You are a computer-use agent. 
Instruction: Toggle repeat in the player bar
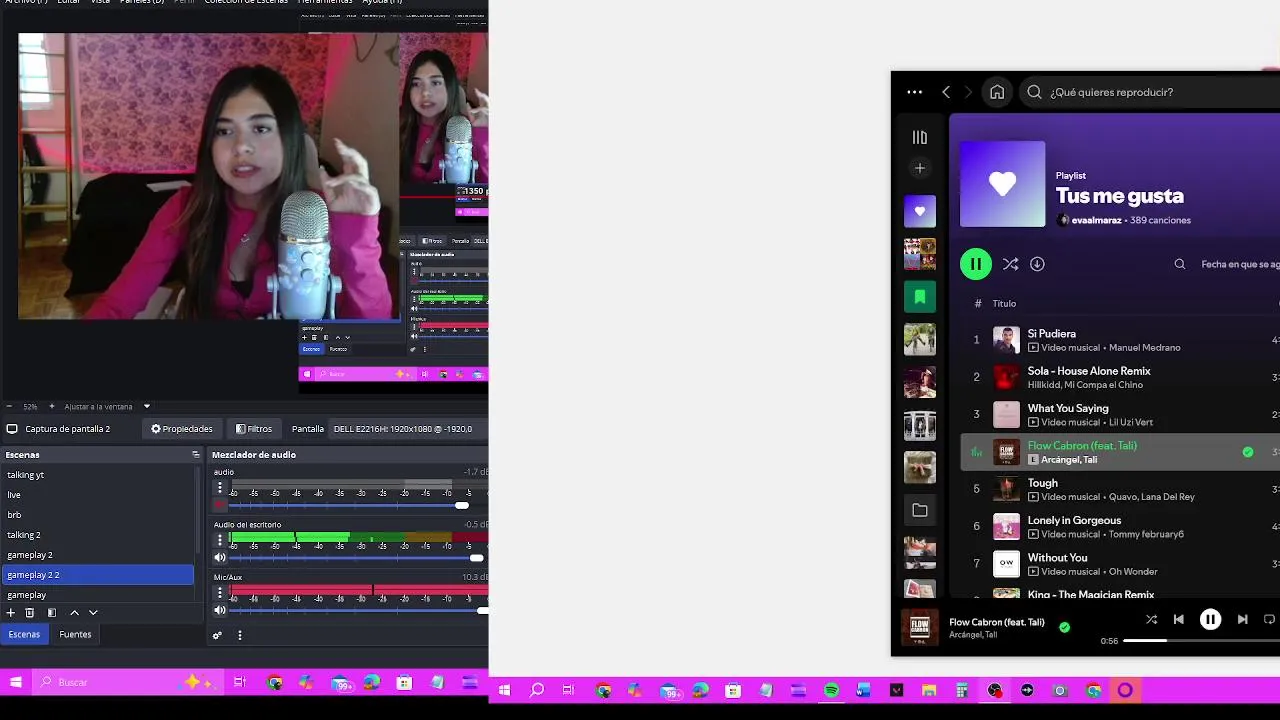(x=1270, y=619)
